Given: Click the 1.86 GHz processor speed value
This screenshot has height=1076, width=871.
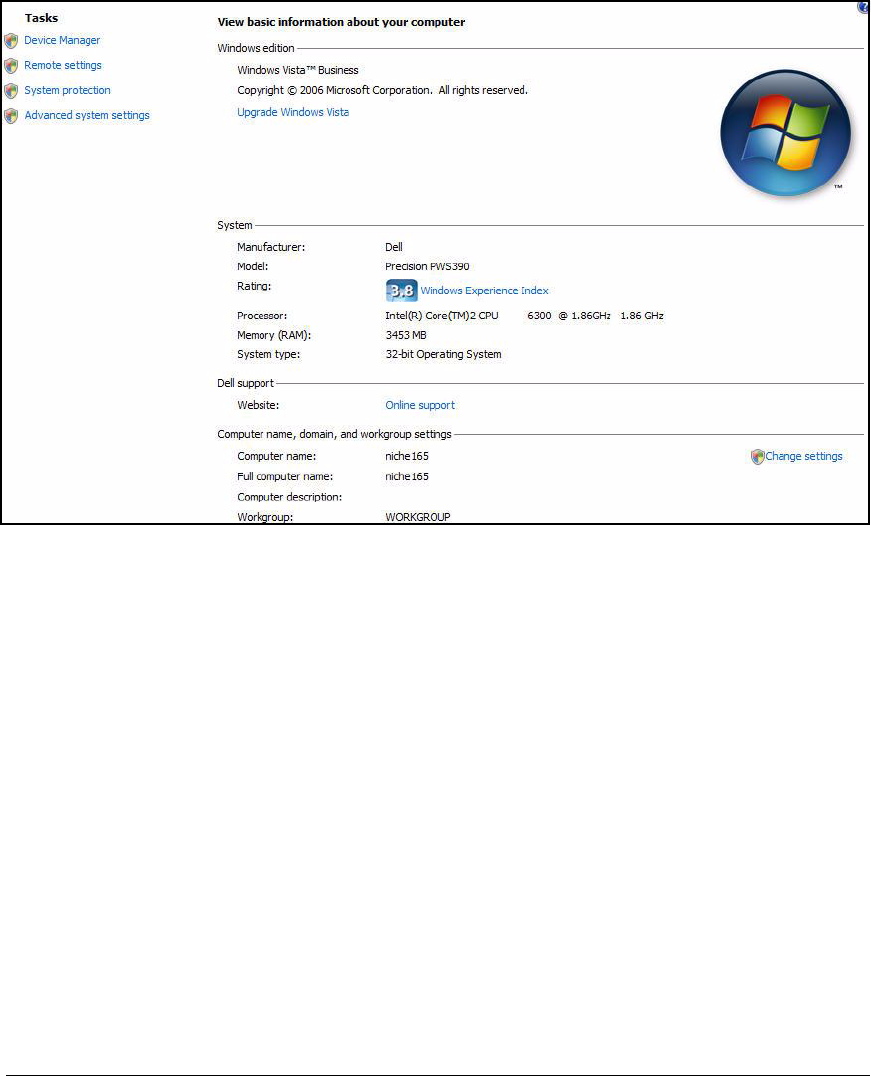Looking at the screenshot, I should (642, 316).
